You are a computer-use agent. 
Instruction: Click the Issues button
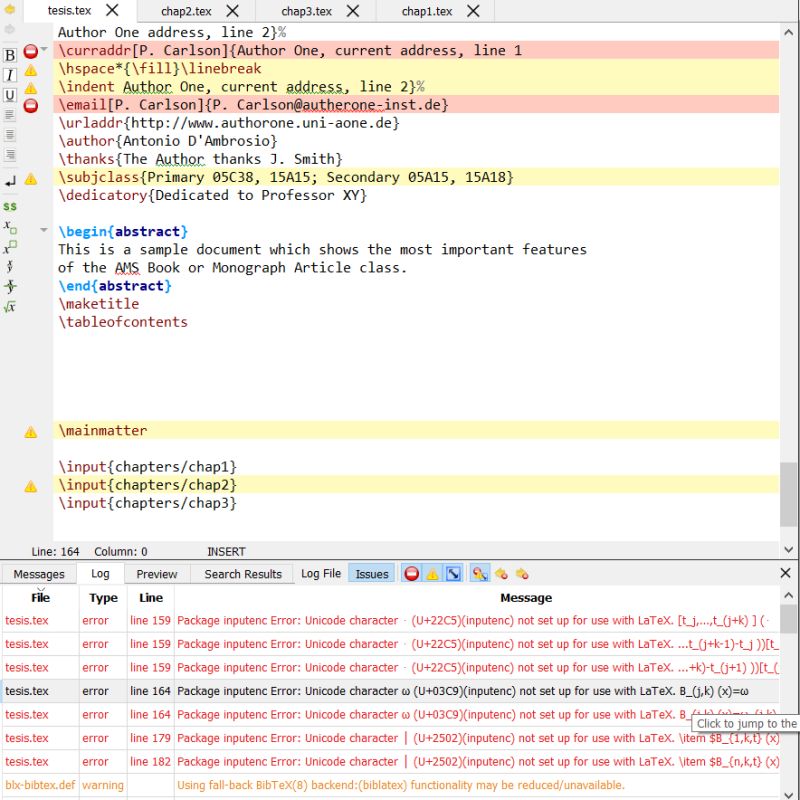tap(371, 573)
